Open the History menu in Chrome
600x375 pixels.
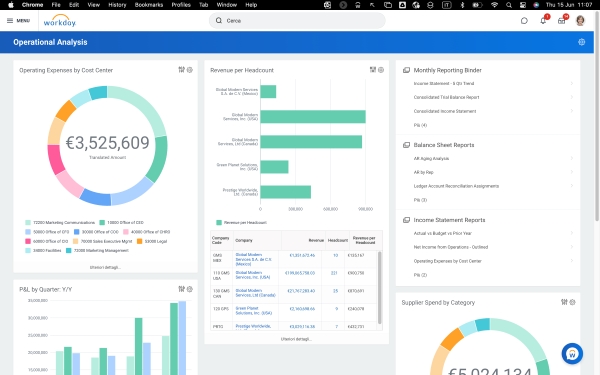point(117,5)
